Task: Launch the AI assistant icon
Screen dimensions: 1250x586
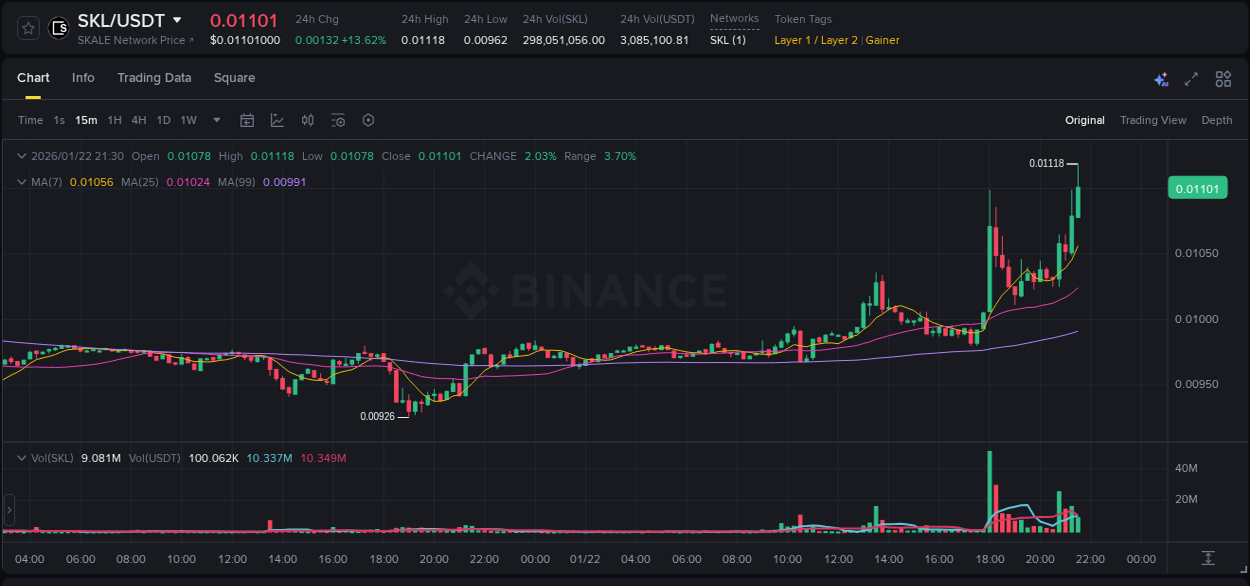Action: [x=1160, y=78]
